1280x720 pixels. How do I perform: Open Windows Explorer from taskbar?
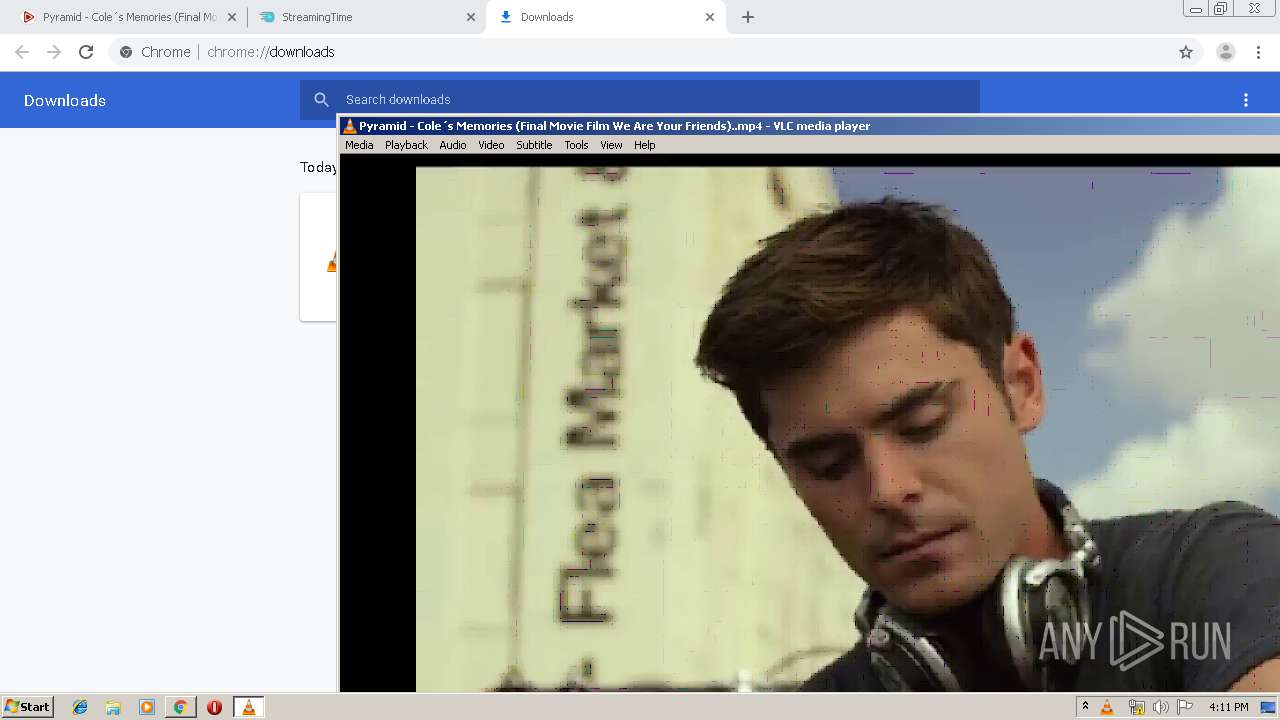coord(113,707)
